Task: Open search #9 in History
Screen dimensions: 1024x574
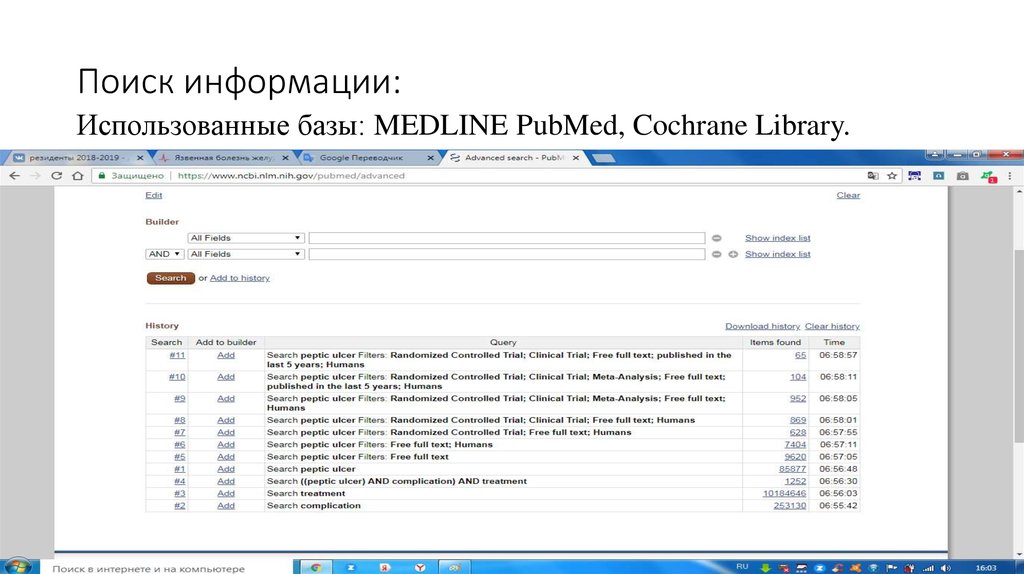Action: (180, 398)
